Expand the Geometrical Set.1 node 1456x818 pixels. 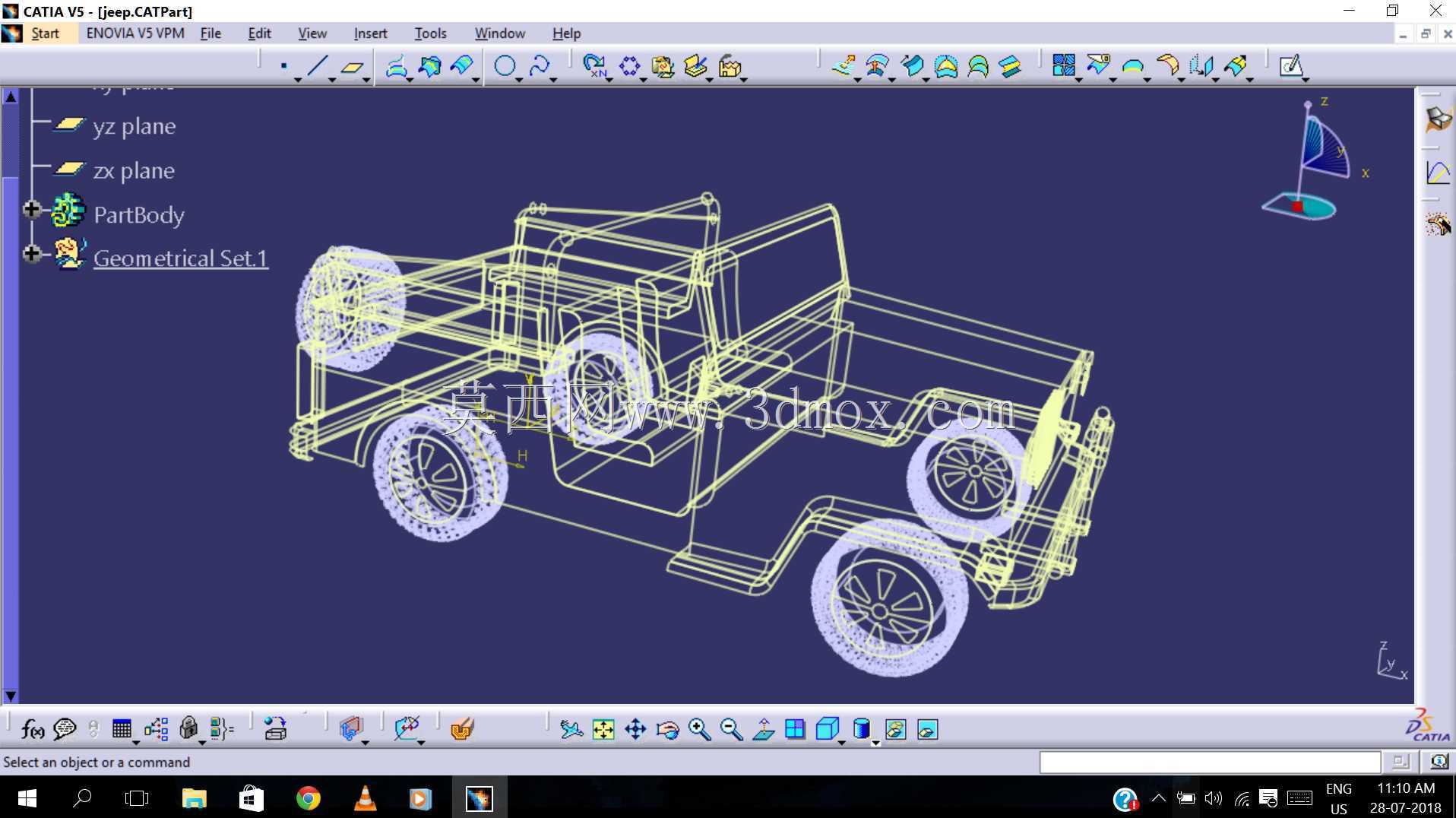[x=31, y=253]
